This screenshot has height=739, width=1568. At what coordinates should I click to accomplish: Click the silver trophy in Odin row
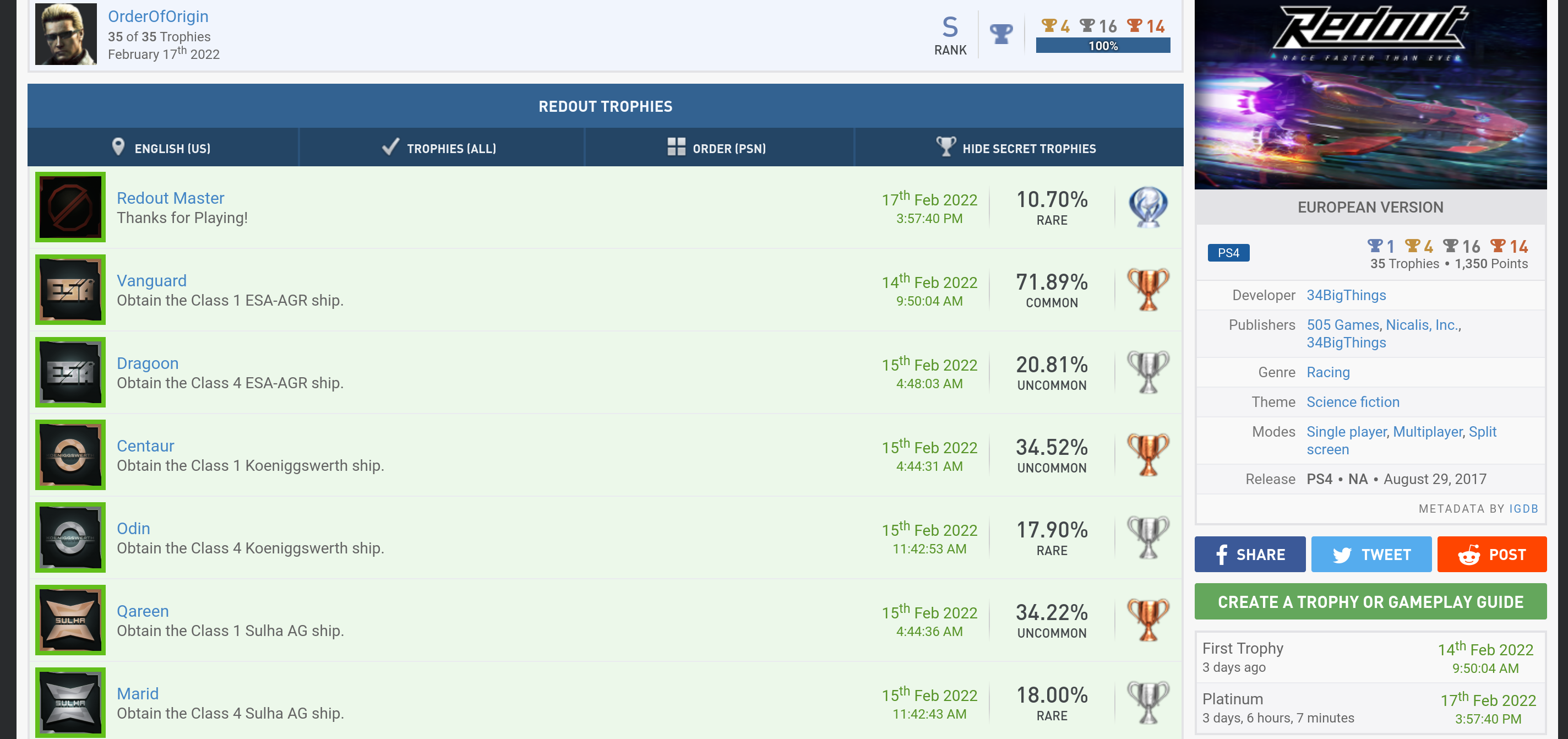click(x=1148, y=537)
